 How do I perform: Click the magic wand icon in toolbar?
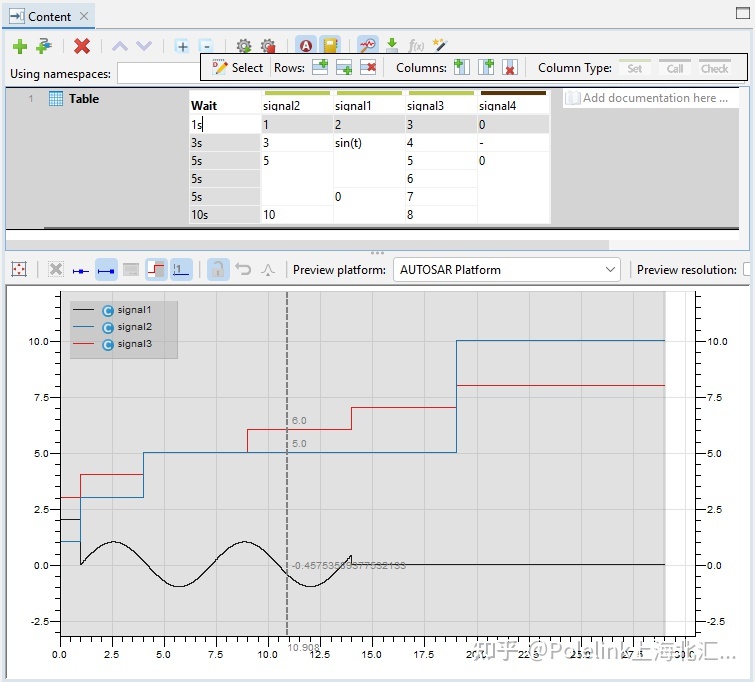click(438, 46)
